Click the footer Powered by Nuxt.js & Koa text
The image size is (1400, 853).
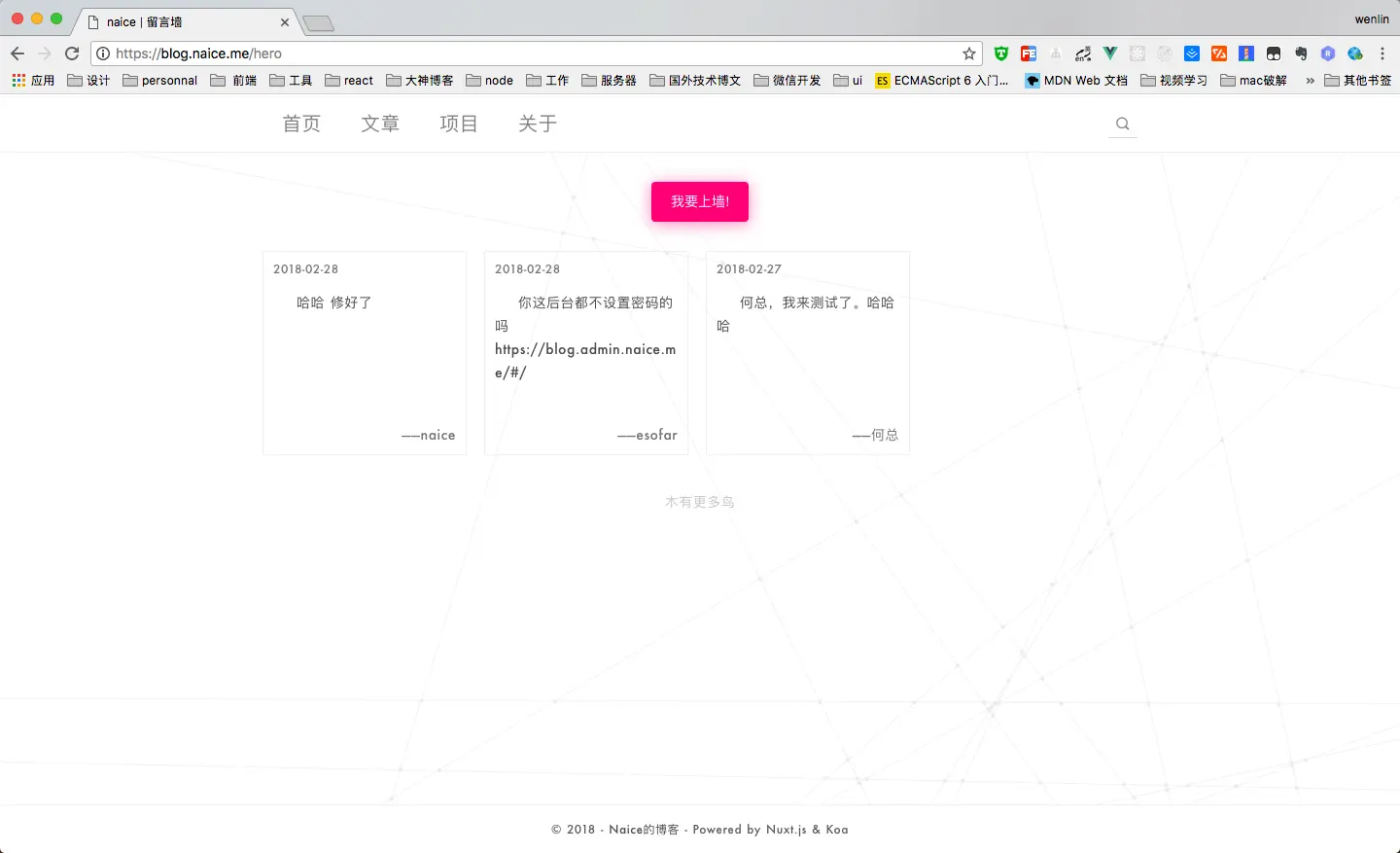click(770, 830)
